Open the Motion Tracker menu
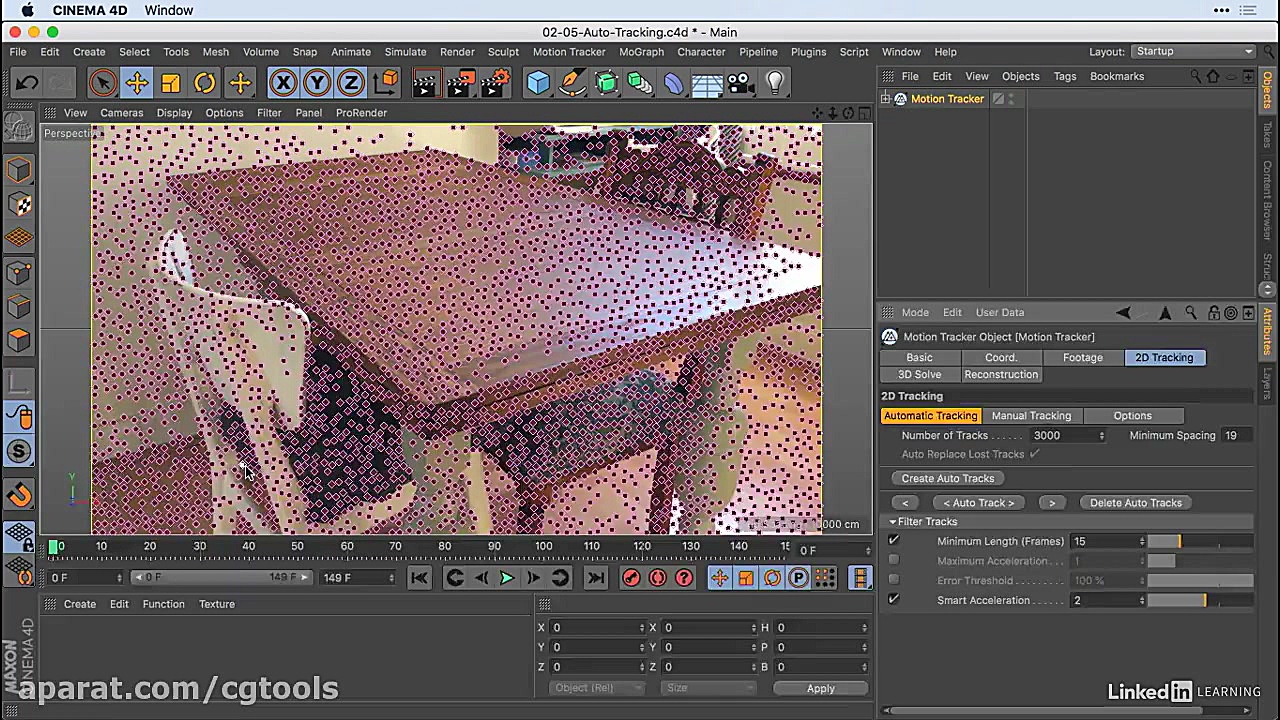Viewport: 1280px width, 720px height. click(x=568, y=52)
